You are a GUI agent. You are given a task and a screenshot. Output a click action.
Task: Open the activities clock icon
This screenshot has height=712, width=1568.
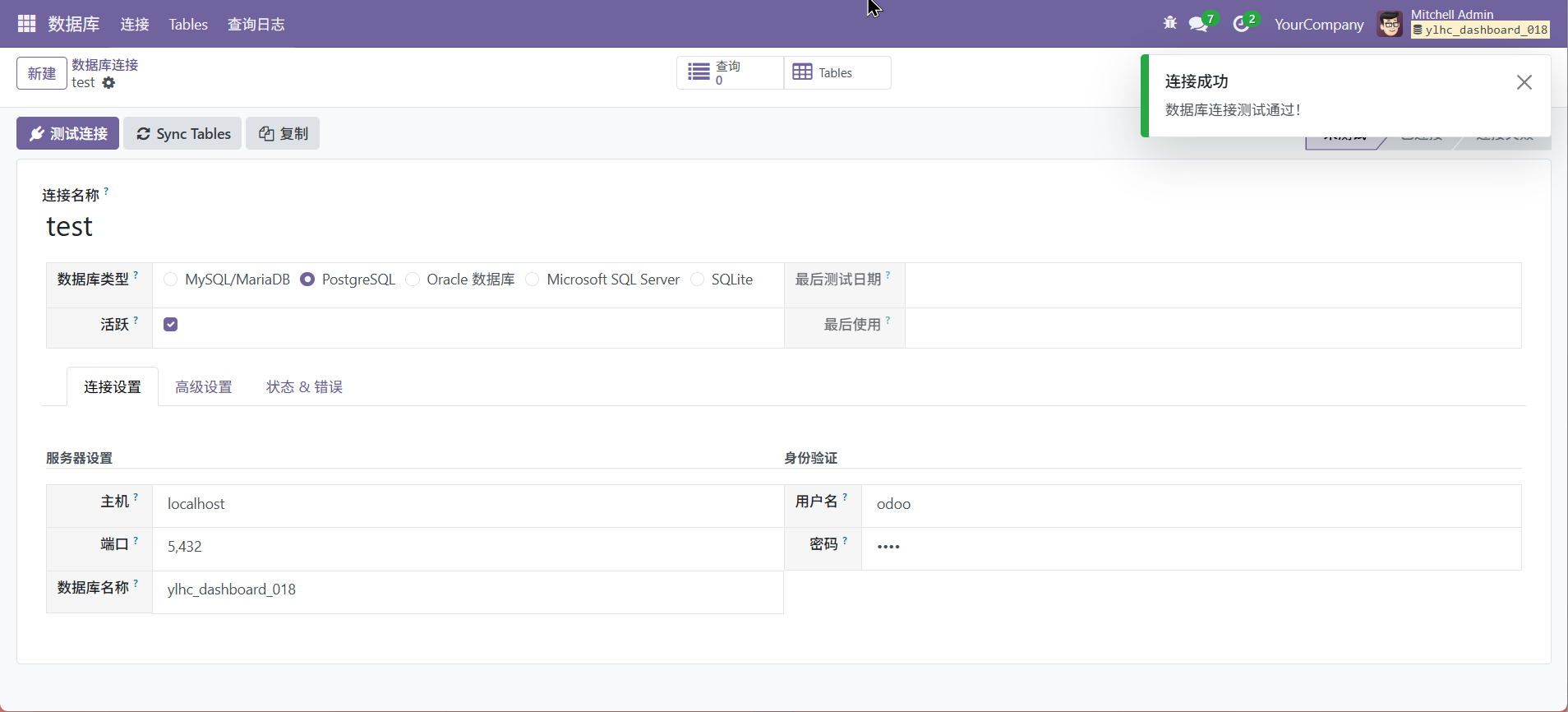pos(1242,24)
